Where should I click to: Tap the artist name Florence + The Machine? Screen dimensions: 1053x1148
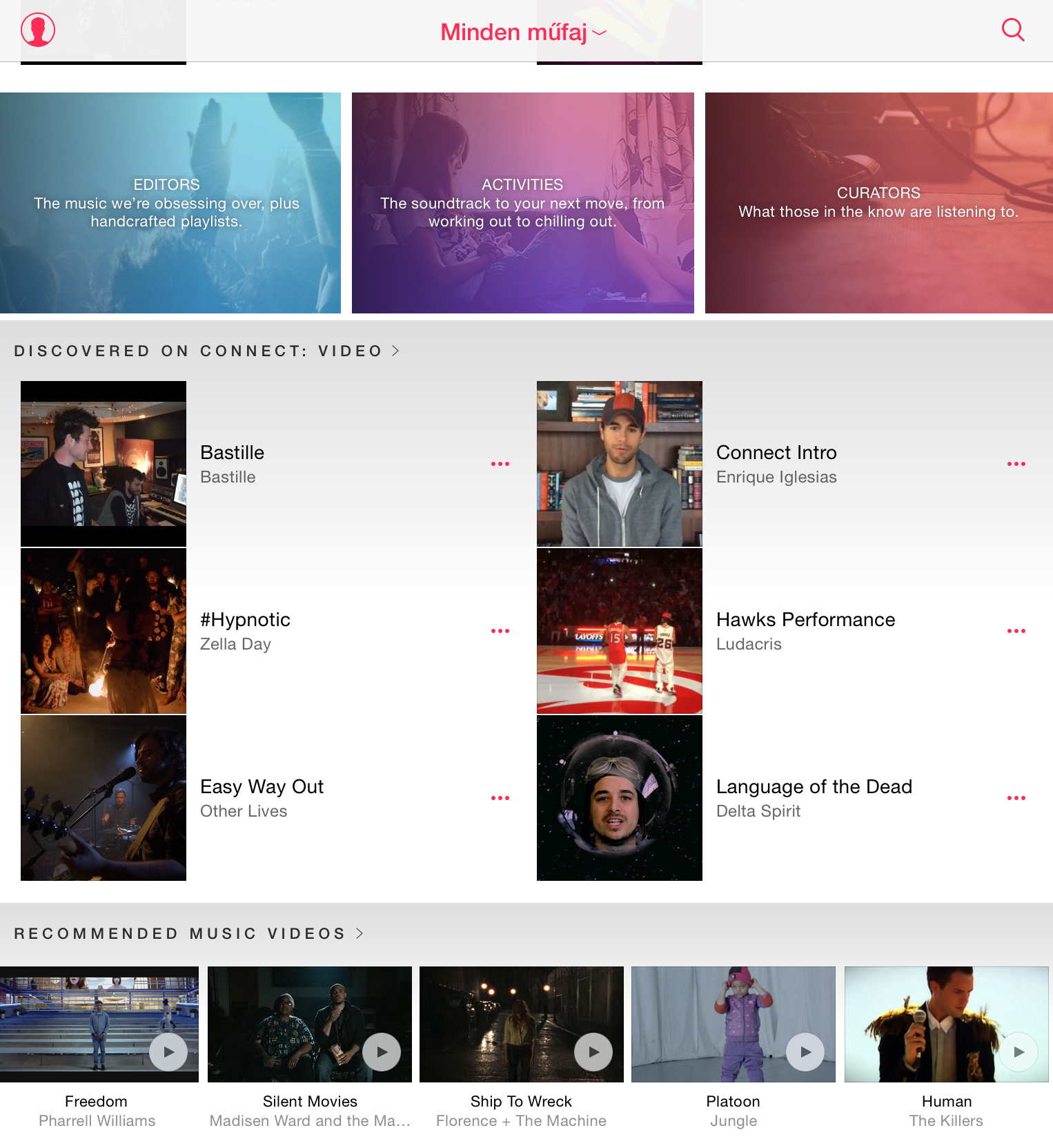pos(521,1121)
